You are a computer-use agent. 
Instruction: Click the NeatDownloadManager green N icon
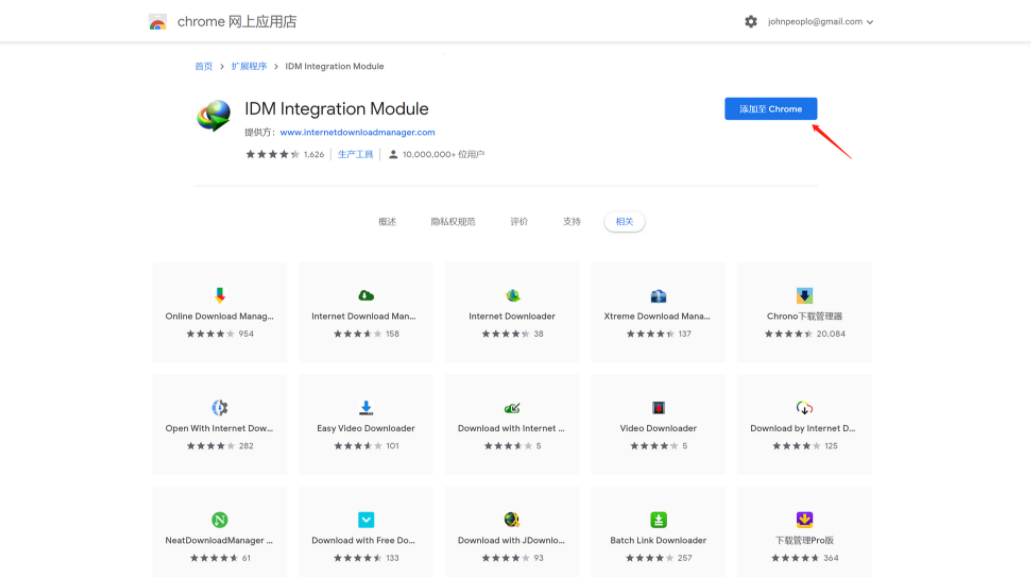click(x=220, y=520)
